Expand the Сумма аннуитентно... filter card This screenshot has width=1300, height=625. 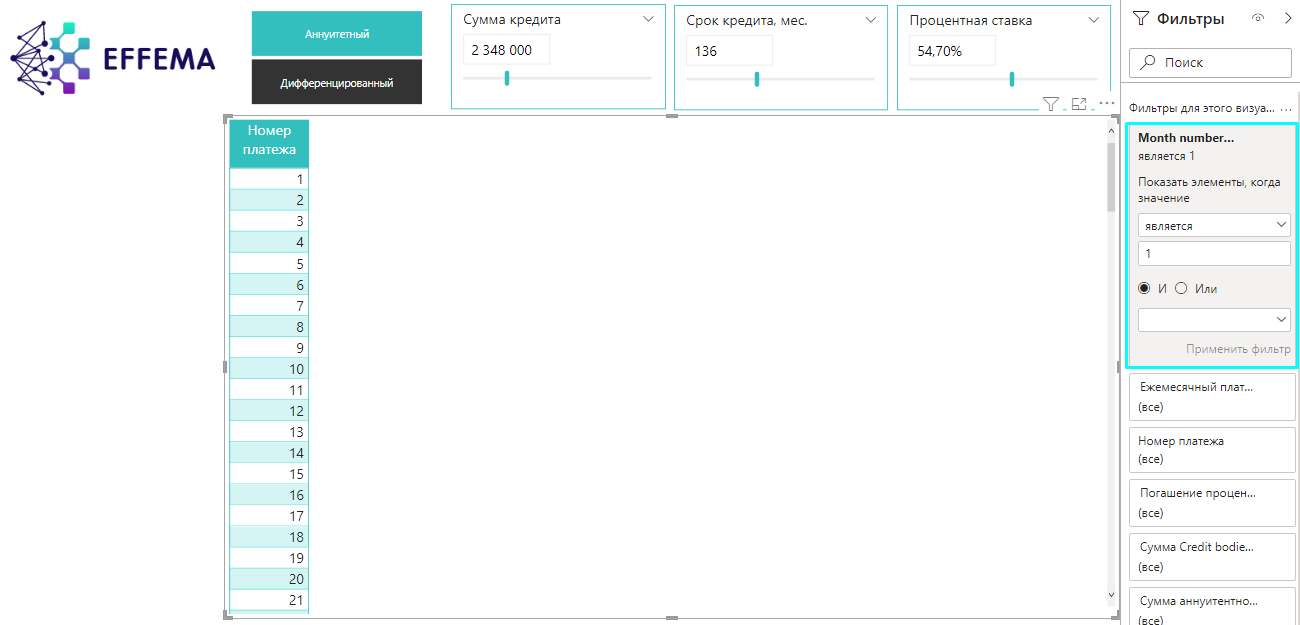[x=1212, y=607]
